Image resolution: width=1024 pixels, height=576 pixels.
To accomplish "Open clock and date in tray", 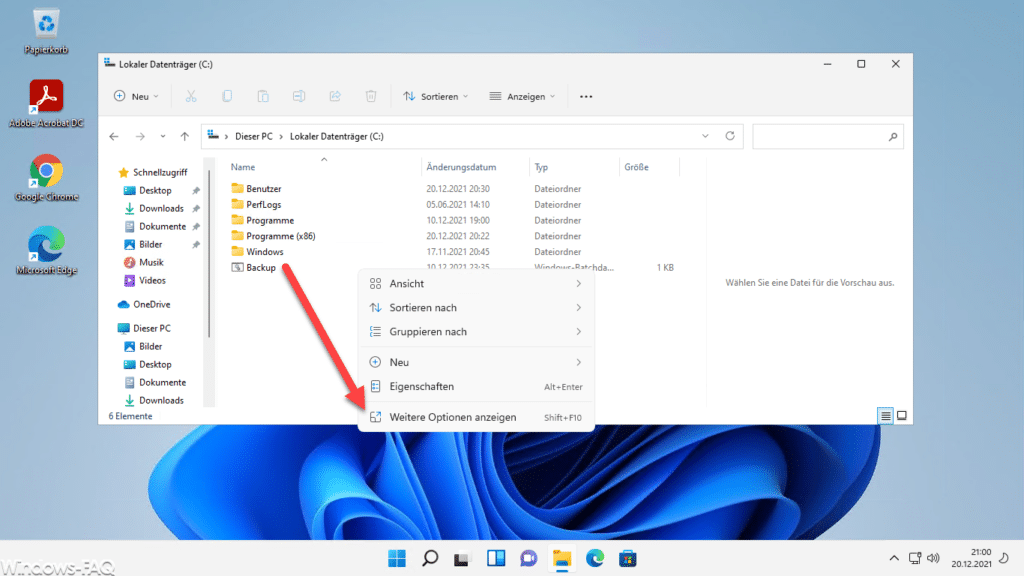I will tap(971, 558).
